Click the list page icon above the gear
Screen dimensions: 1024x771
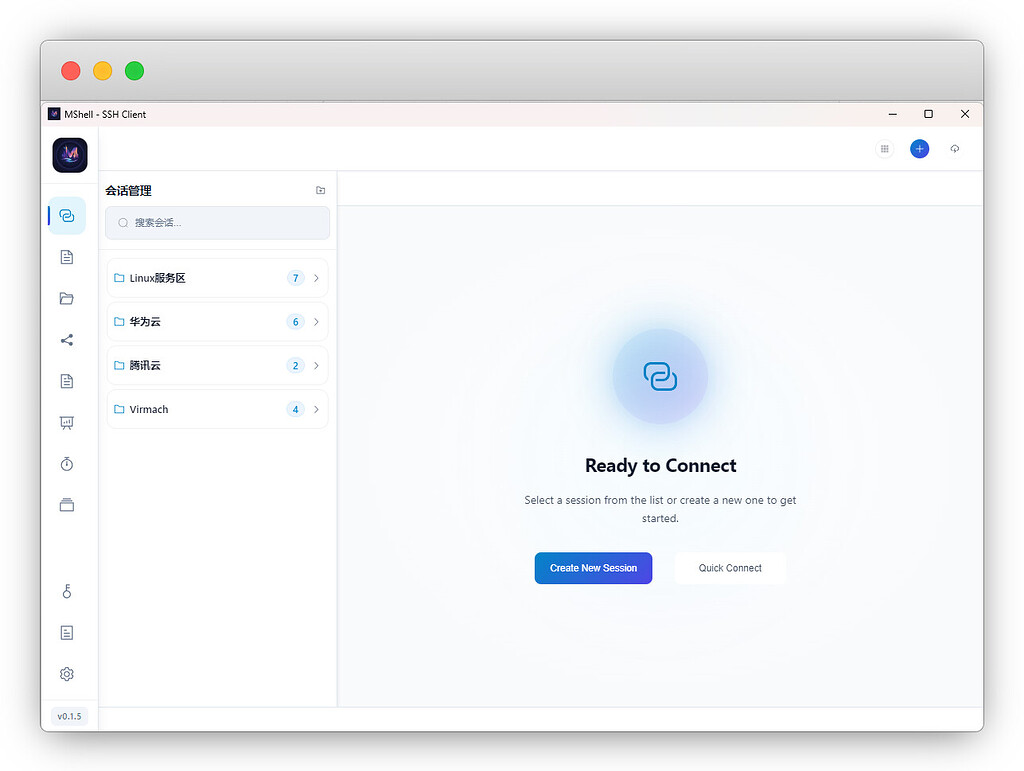coord(67,633)
